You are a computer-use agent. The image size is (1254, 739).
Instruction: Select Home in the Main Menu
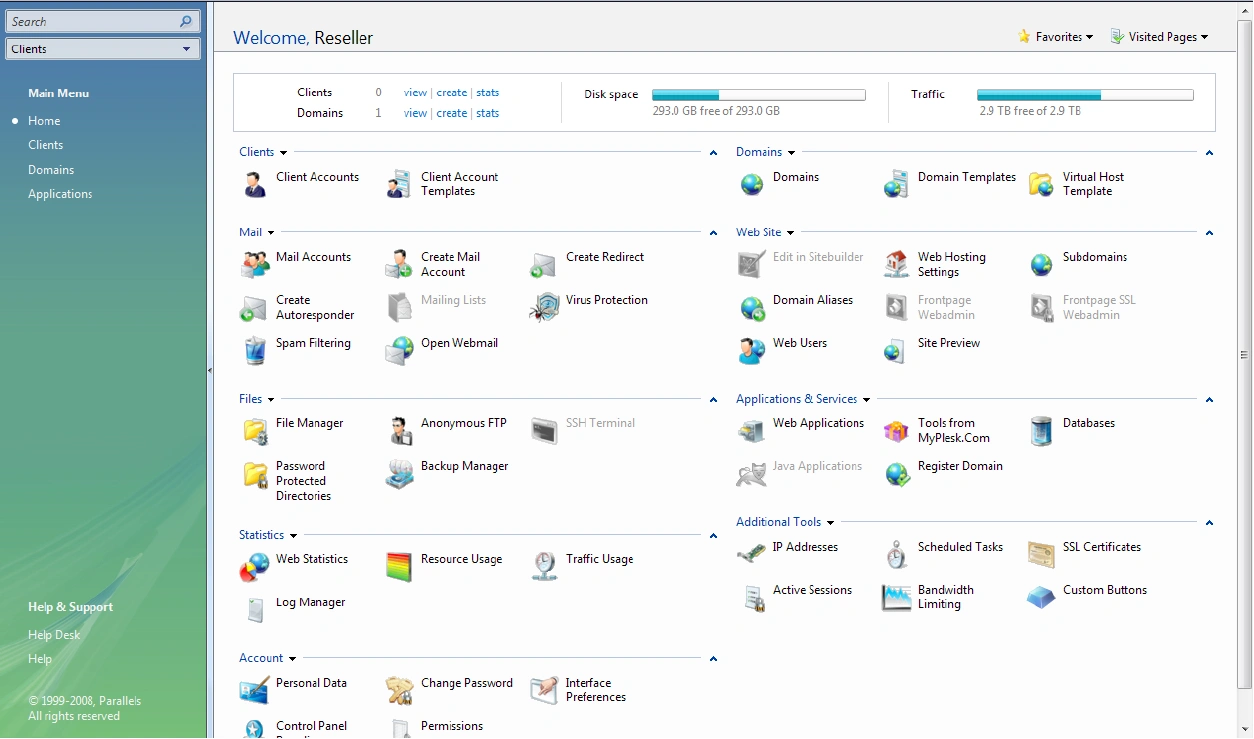(44, 121)
